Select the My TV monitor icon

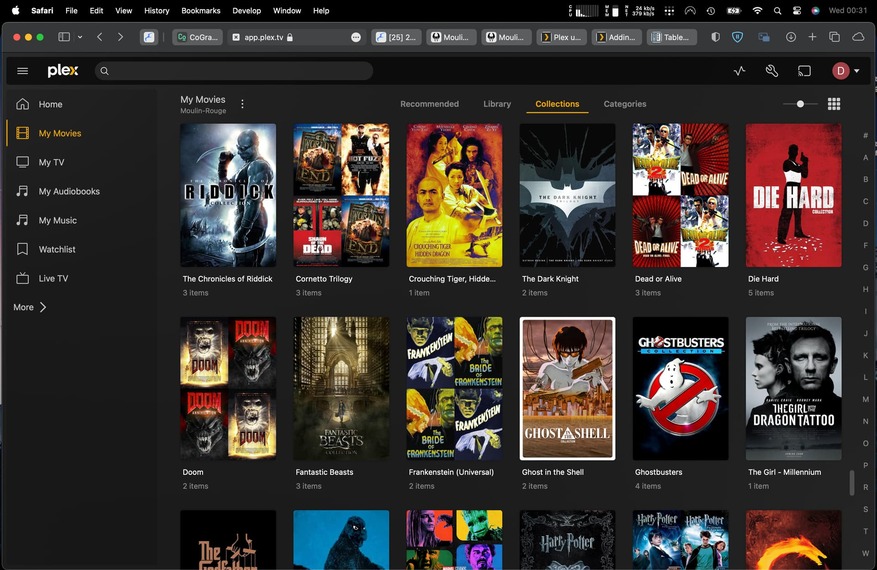tap(22, 162)
